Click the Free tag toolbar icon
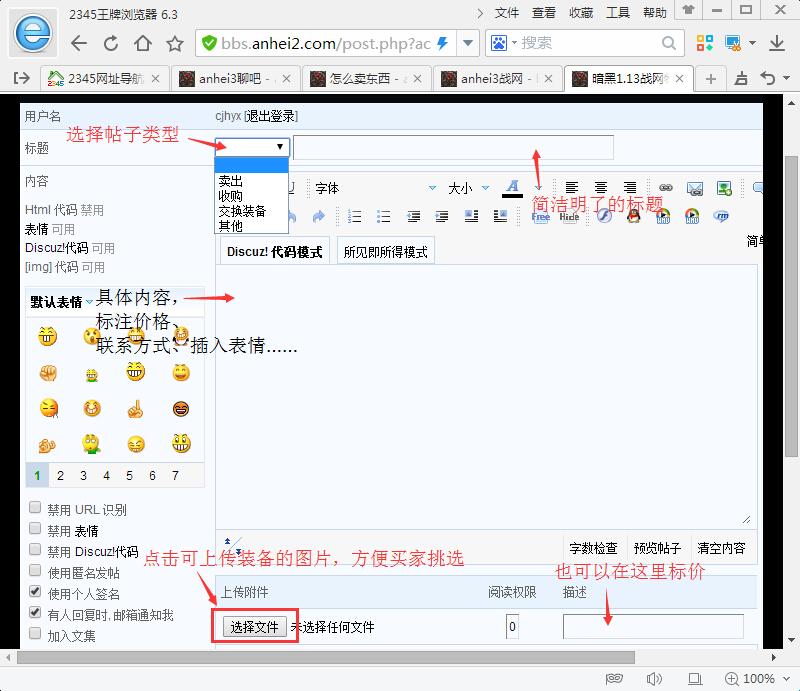This screenshot has height=691, width=800. click(540, 216)
